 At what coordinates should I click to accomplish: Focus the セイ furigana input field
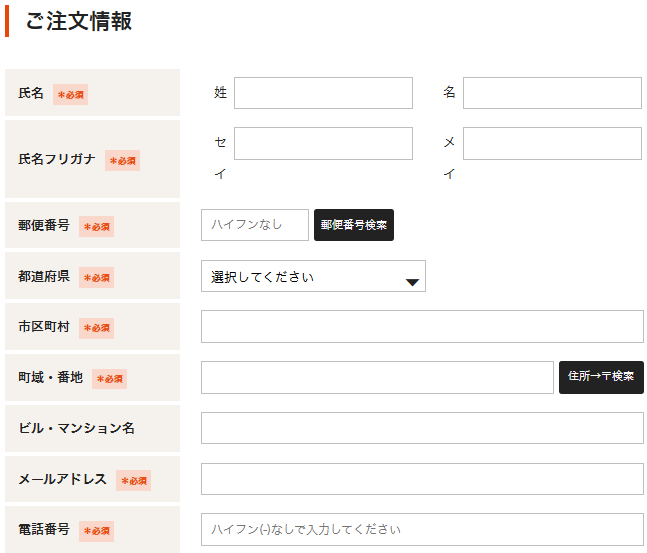point(323,143)
